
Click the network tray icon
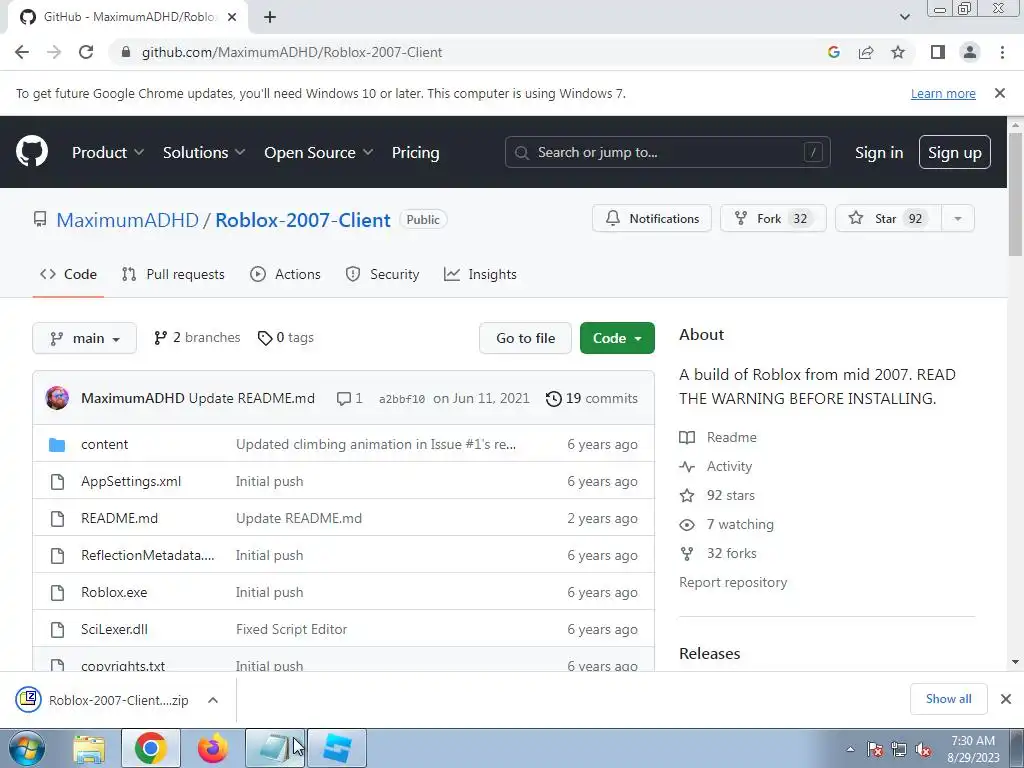point(899,749)
